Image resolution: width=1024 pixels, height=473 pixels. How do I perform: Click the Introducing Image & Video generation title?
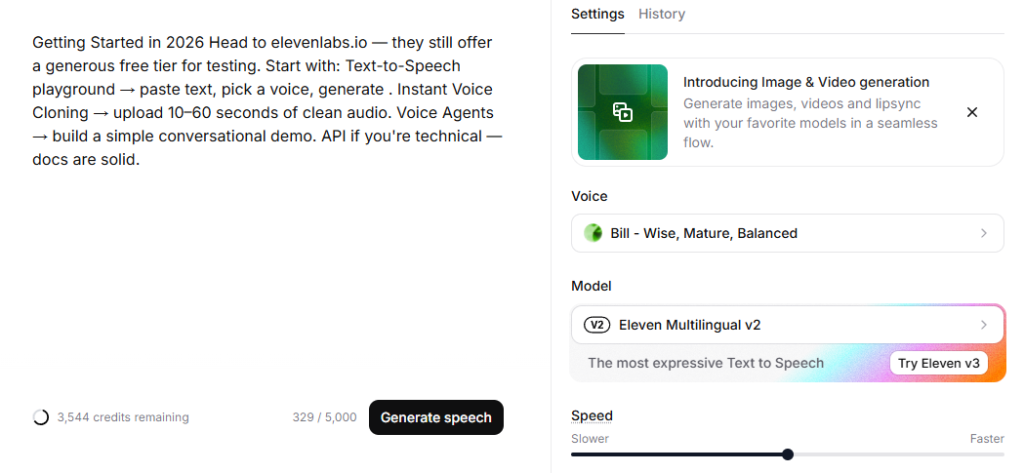[x=806, y=82]
